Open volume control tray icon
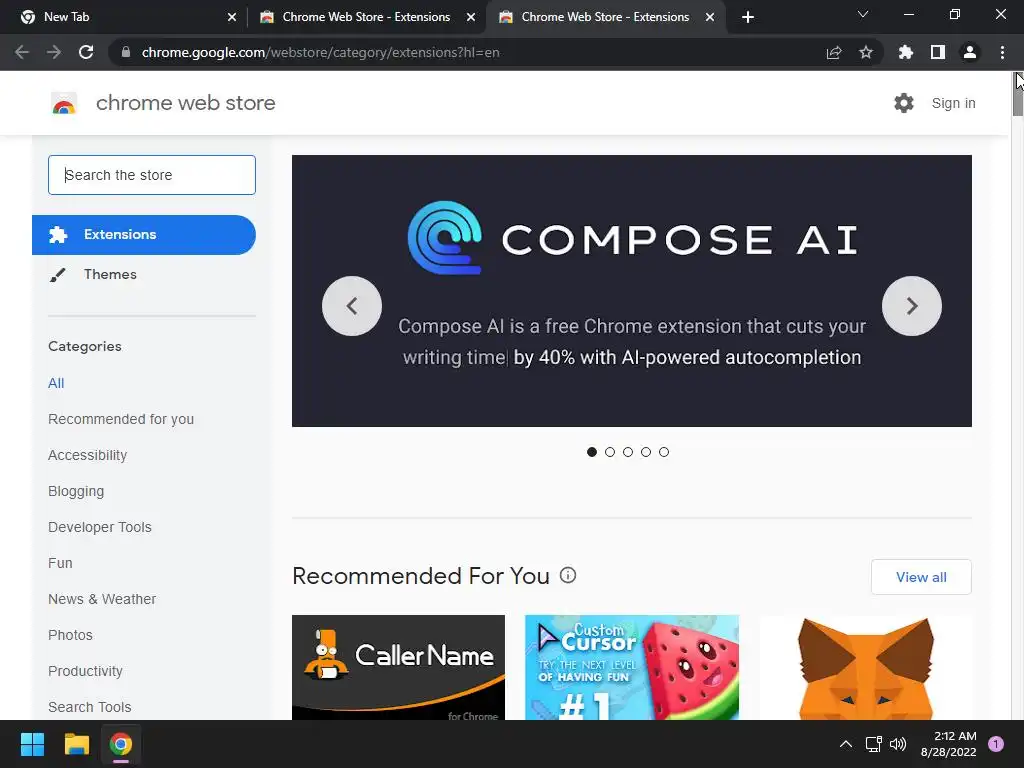Image resolution: width=1024 pixels, height=768 pixels. click(x=898, y=744)
